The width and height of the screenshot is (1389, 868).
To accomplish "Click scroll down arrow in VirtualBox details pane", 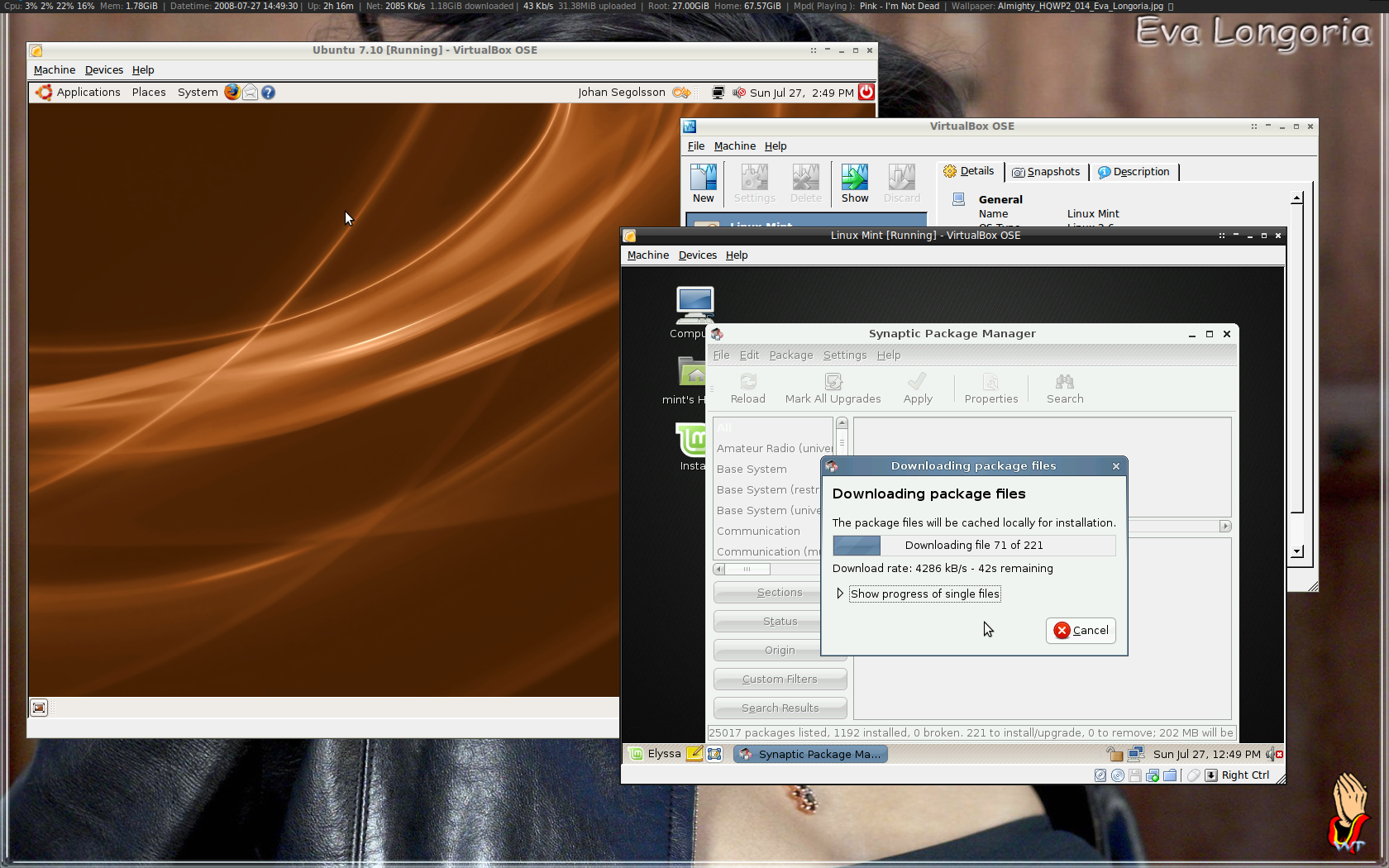I will coord(1297,551).
